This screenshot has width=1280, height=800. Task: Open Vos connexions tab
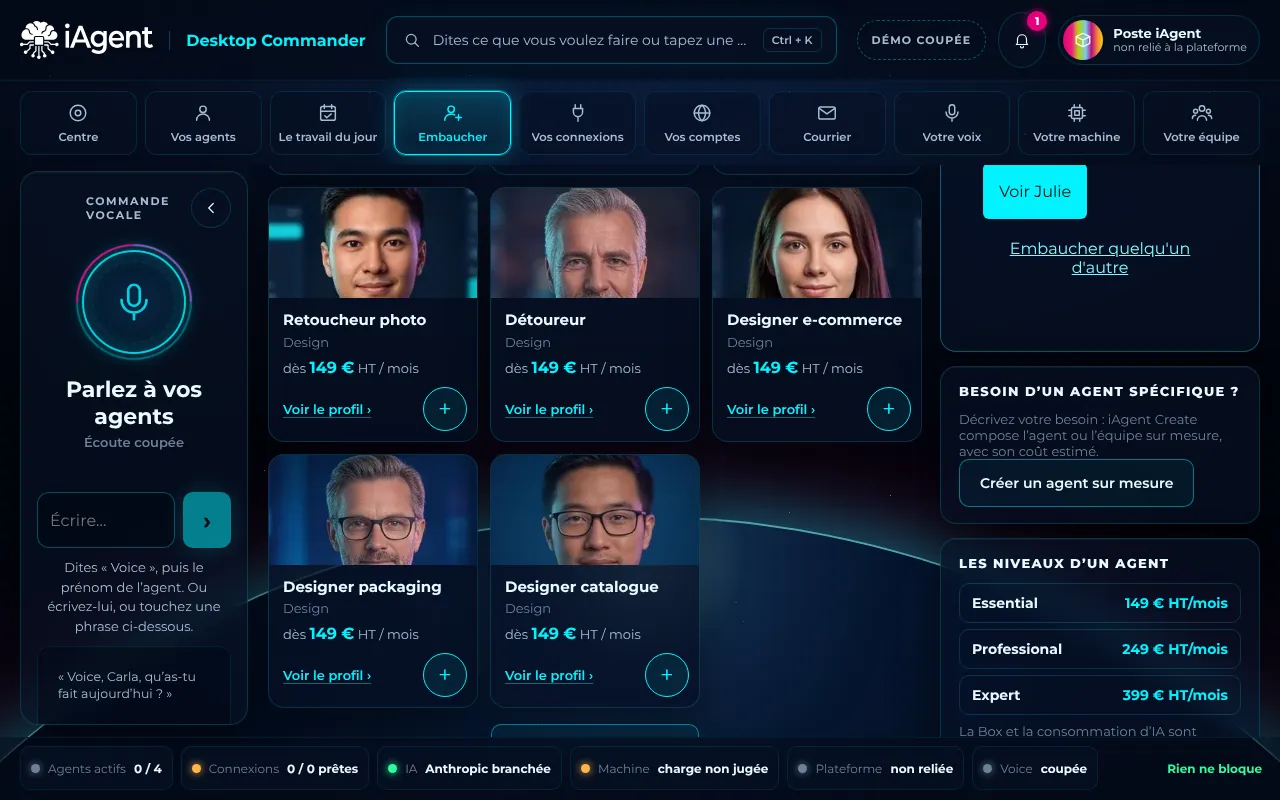577,123
